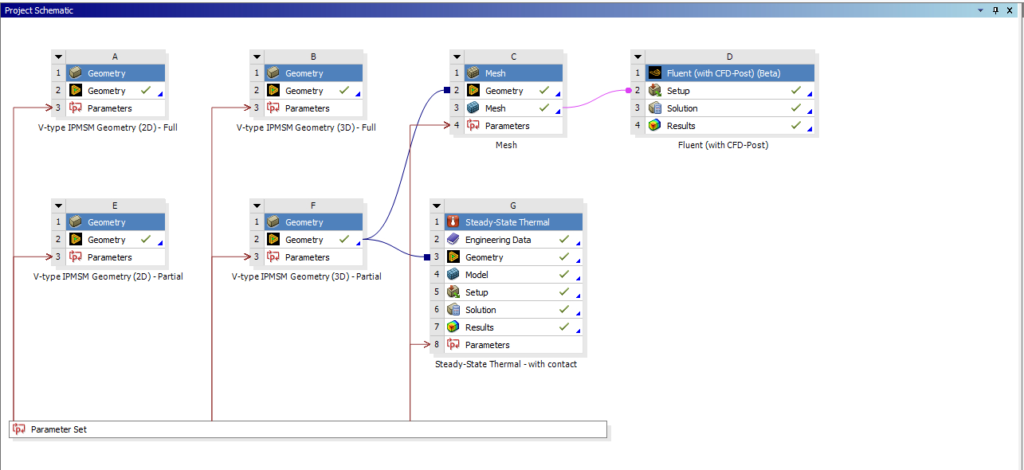Select Mesh header cell in system C

[513, 73]
